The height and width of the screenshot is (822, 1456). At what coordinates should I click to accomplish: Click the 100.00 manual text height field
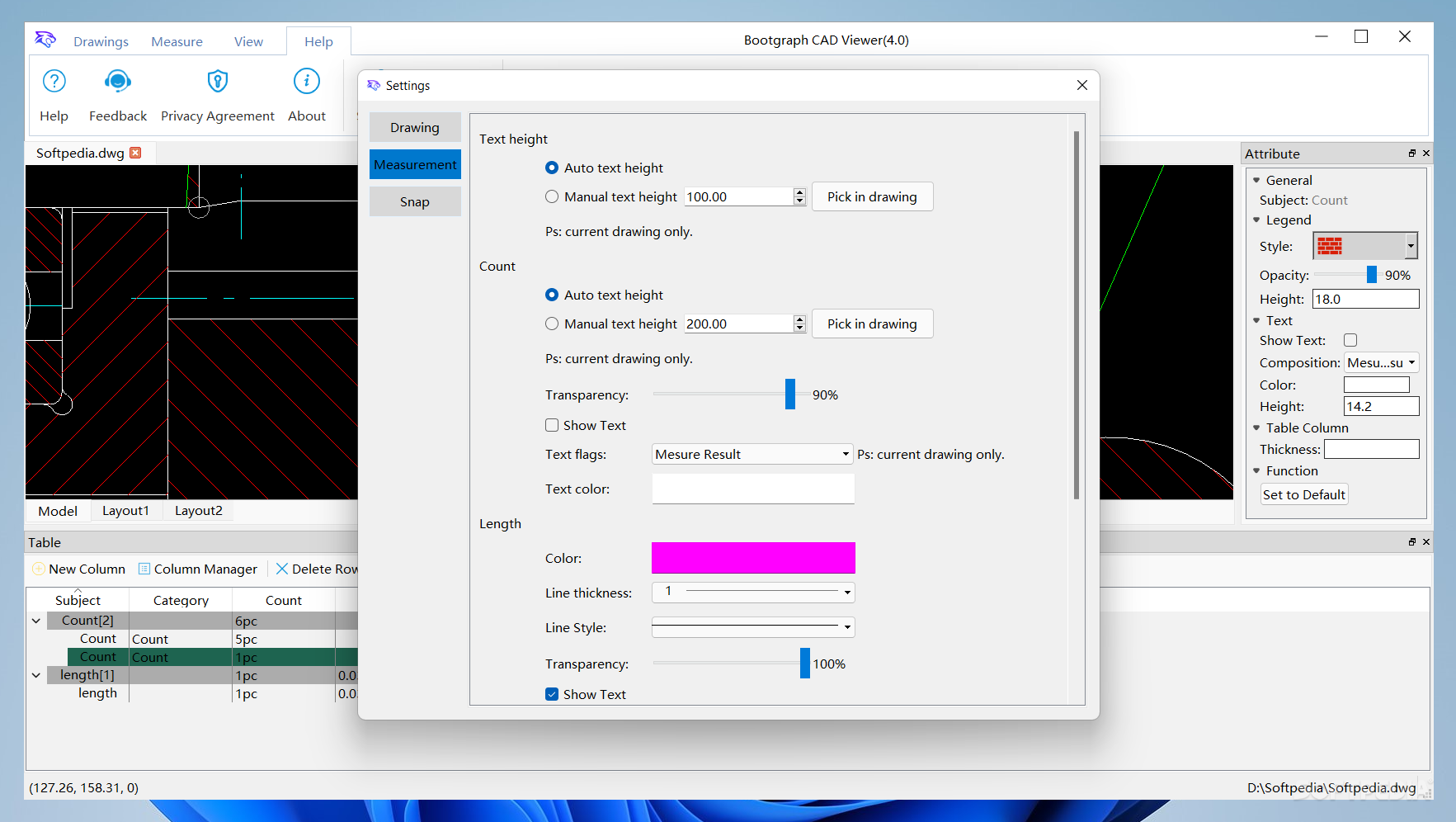738,196
